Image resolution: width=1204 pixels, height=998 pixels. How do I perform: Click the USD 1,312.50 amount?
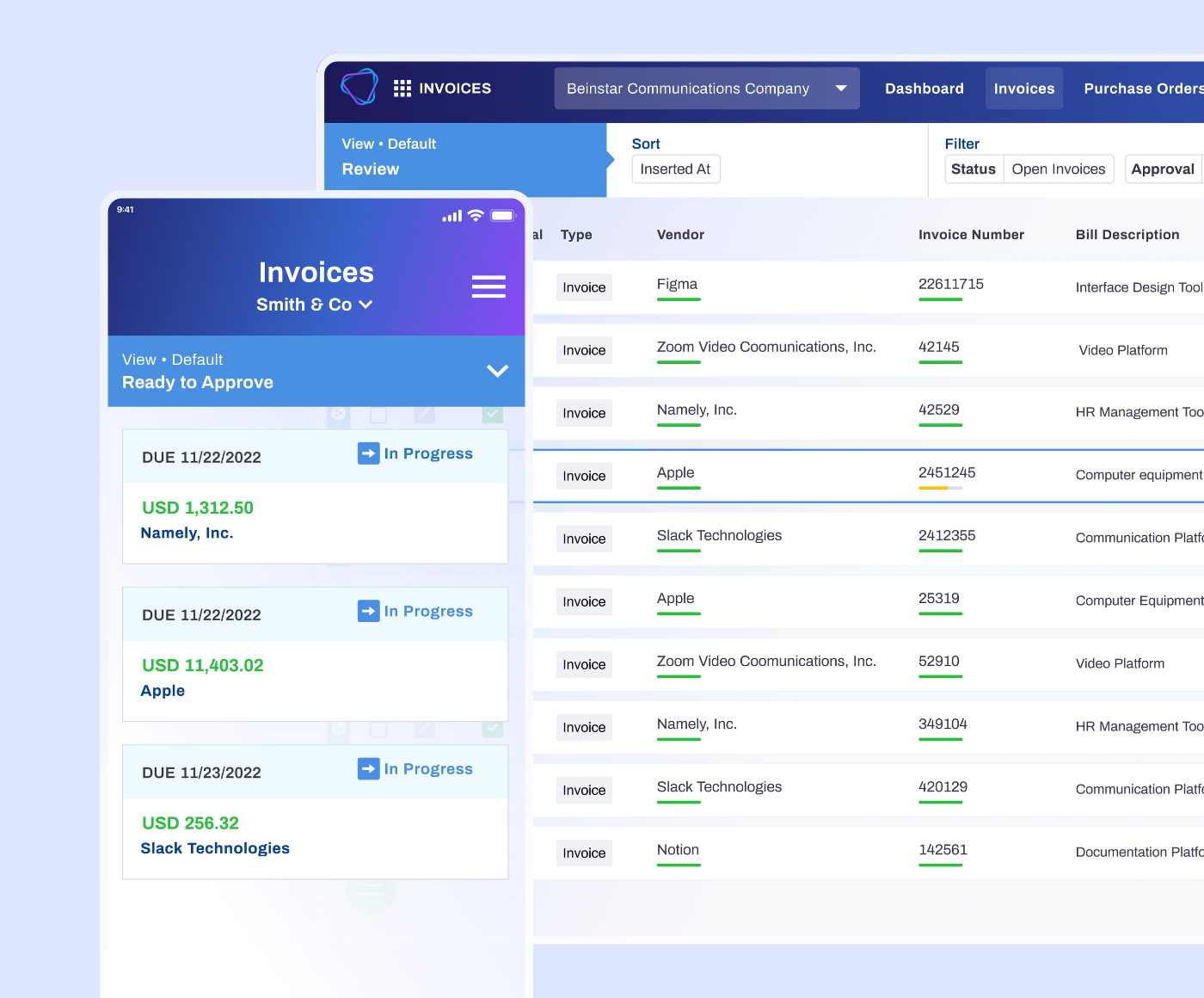tap(198, 508)
